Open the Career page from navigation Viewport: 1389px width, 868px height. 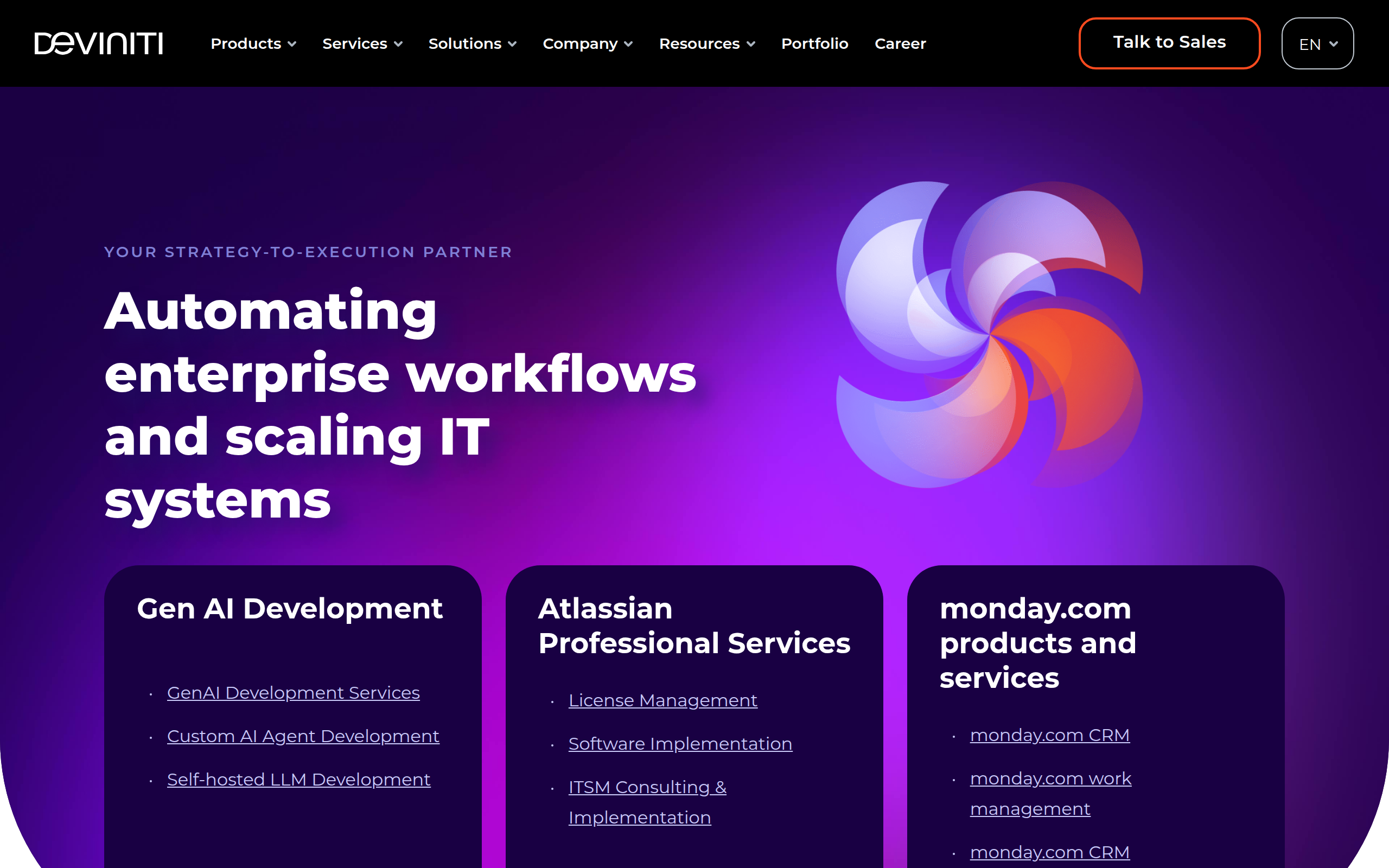pos(900,43)
